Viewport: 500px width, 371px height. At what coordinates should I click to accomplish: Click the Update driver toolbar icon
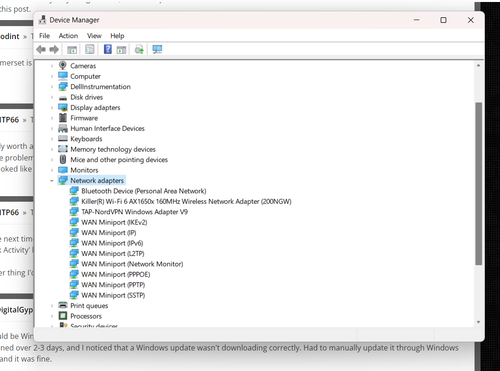pos(139,50)
